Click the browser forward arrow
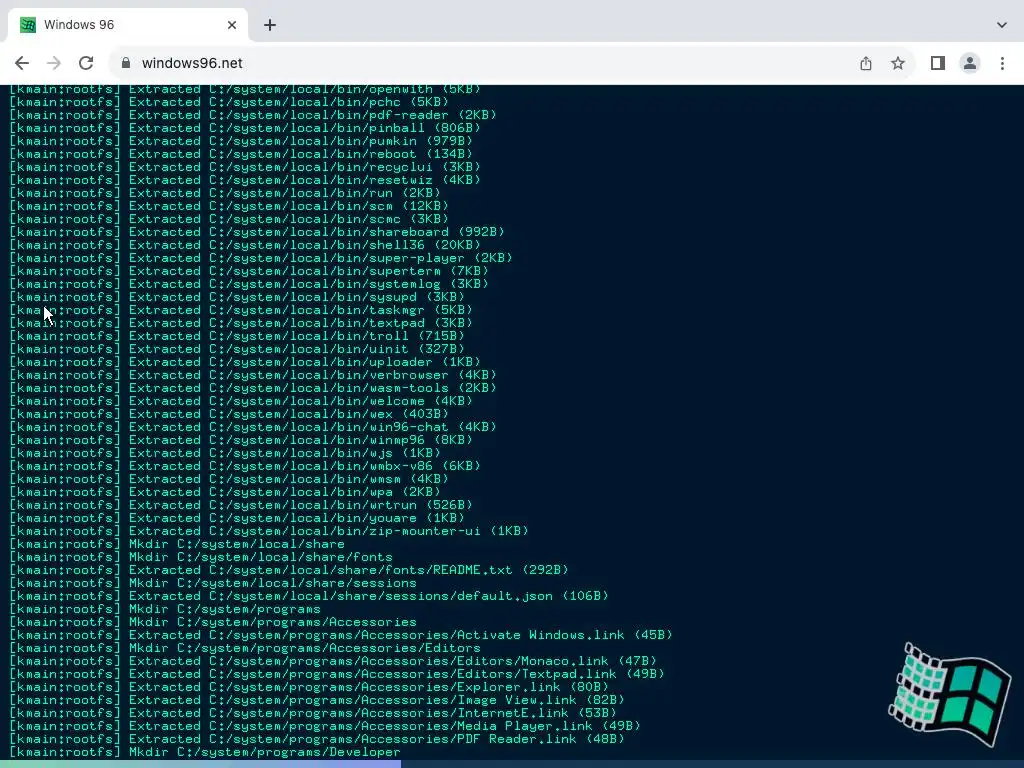 [x=54, y=63]
